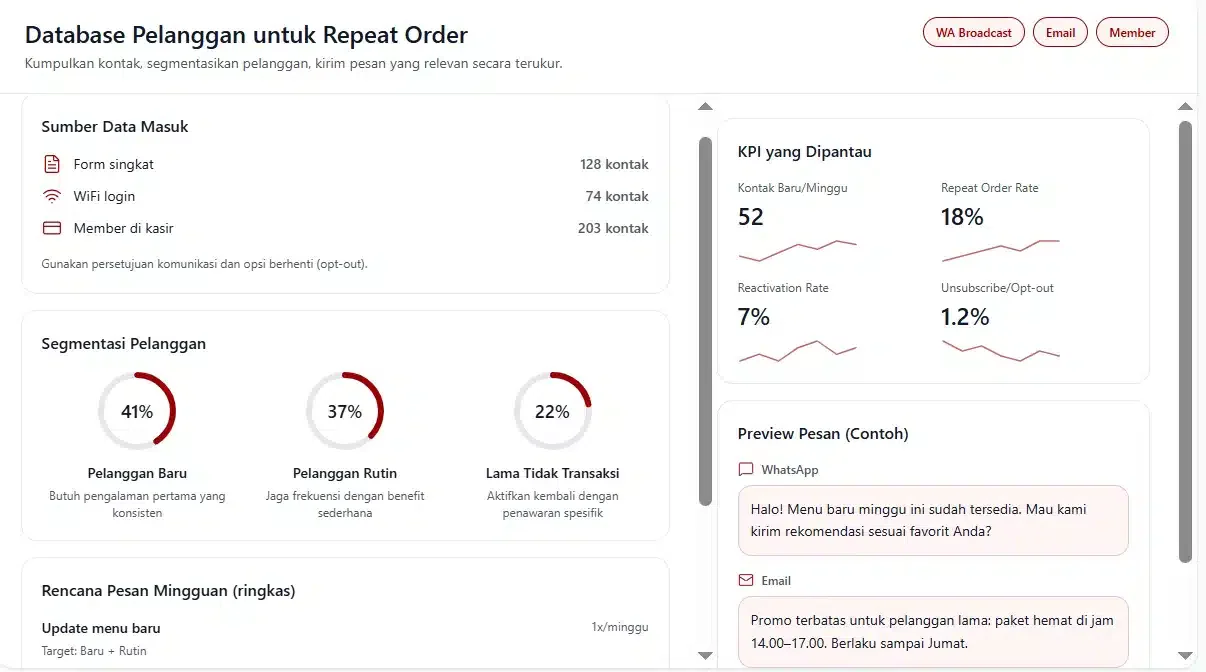The width and height of the screenshot is (1206, 672).
Task: Click the right panel vertical scrollbar thumb
Action: 1185,341
